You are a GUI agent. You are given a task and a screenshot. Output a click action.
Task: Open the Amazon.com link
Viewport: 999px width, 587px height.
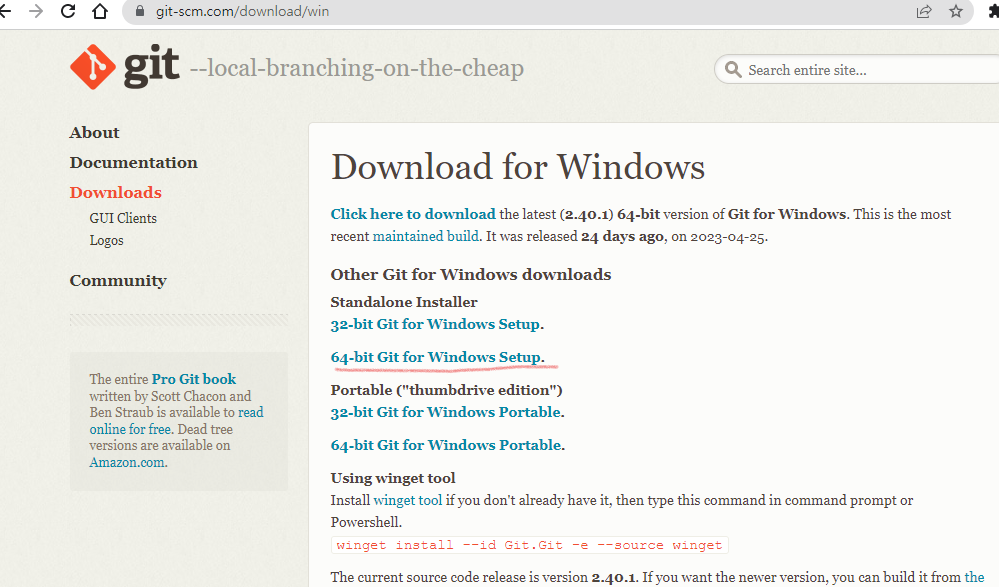pyautogui.click(x=127, y=463)
